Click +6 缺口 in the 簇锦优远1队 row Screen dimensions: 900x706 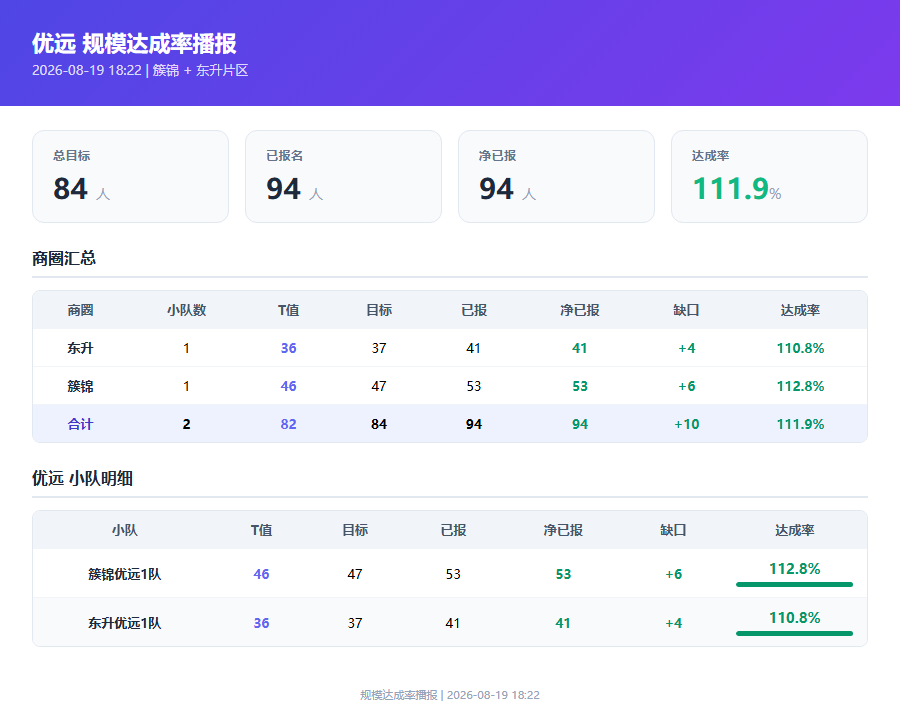tap(673, 574)
